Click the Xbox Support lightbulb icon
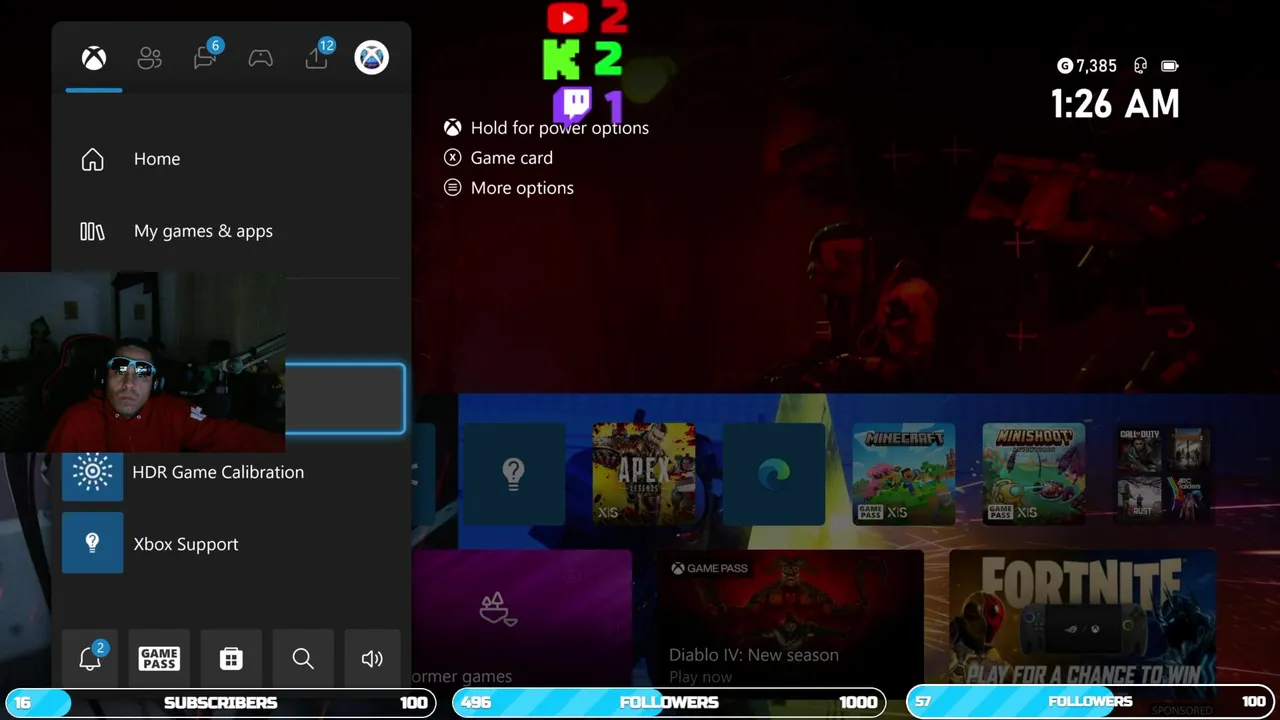The height and width of the screenshot is (720, 1280). (92, 543)
